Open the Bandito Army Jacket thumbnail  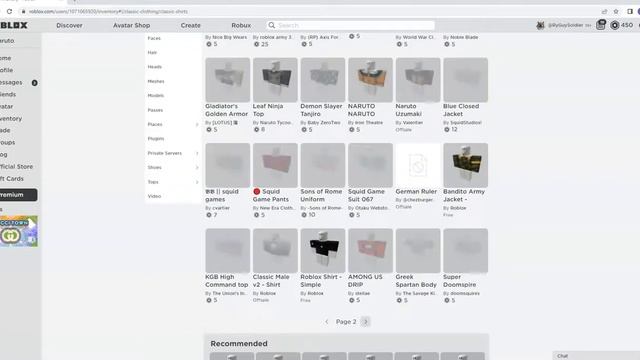pos(465,165)
